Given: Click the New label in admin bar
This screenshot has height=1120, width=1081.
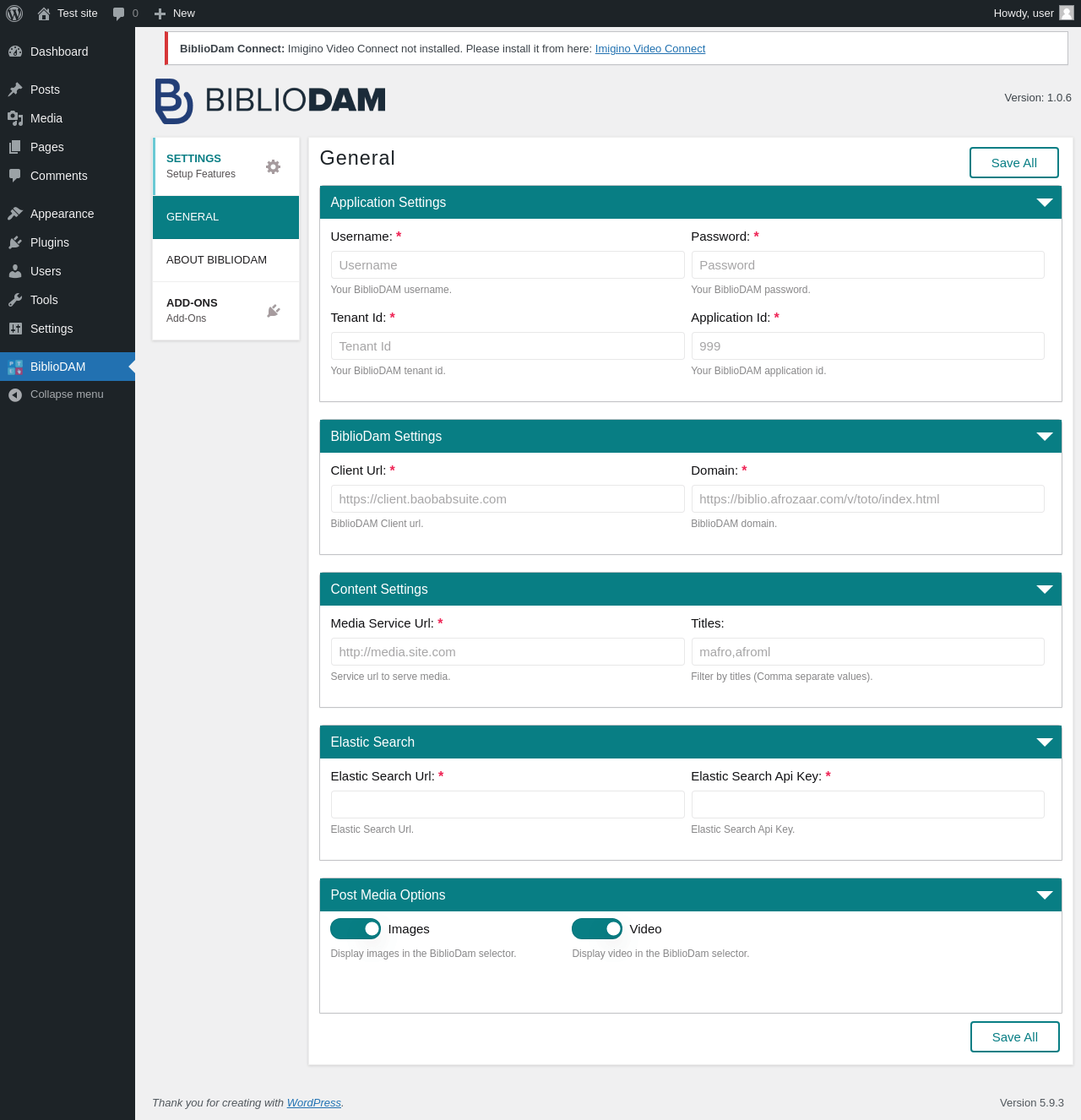Looking at the screenshot, I should point(184,14).
